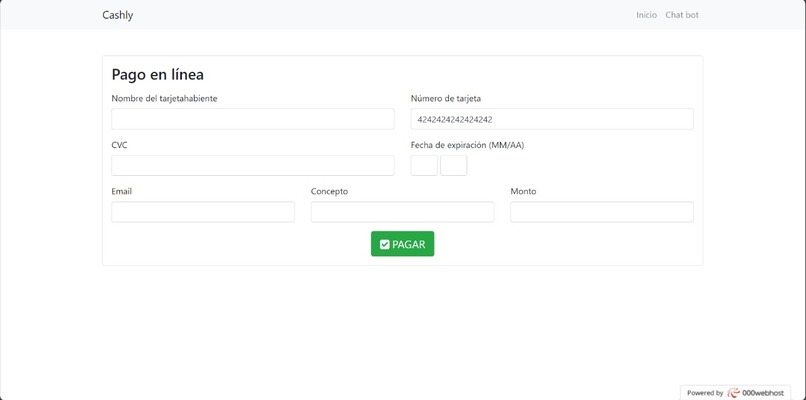Select the Email input field
Screen dimensions: 806x400
pos(203,212)
